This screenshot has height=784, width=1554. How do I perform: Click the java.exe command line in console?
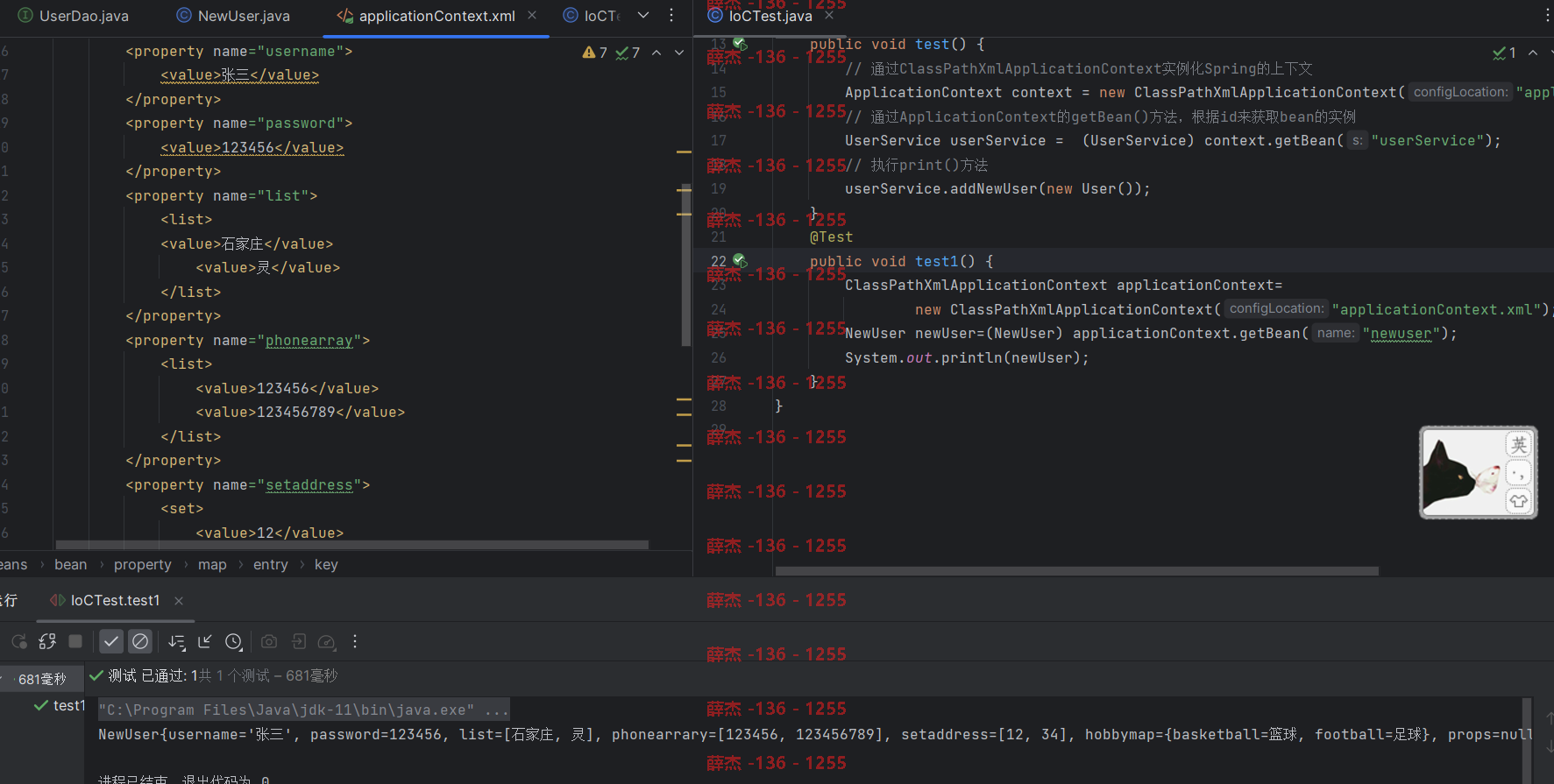[x=287, y=710]
